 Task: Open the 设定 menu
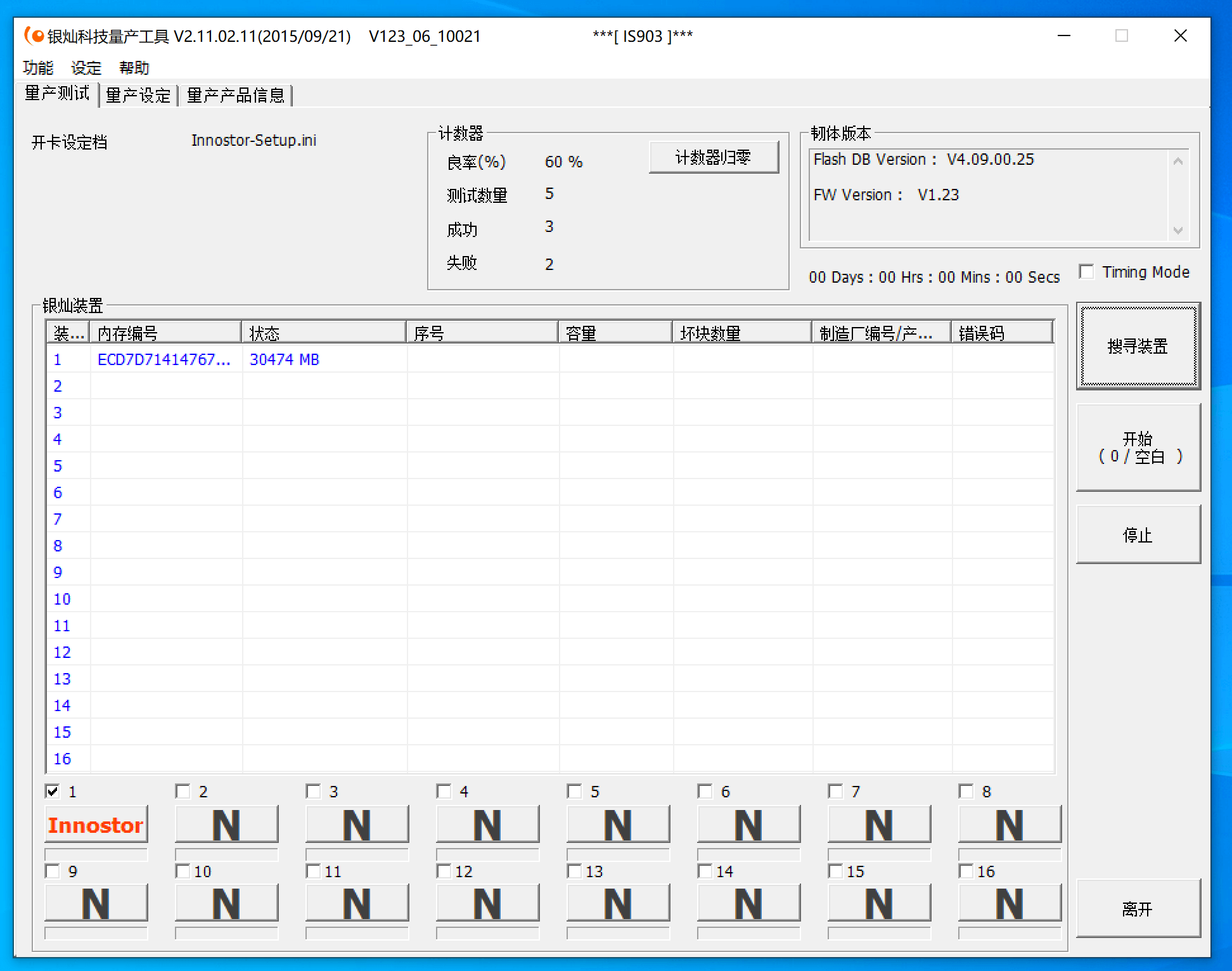[86, 67]
